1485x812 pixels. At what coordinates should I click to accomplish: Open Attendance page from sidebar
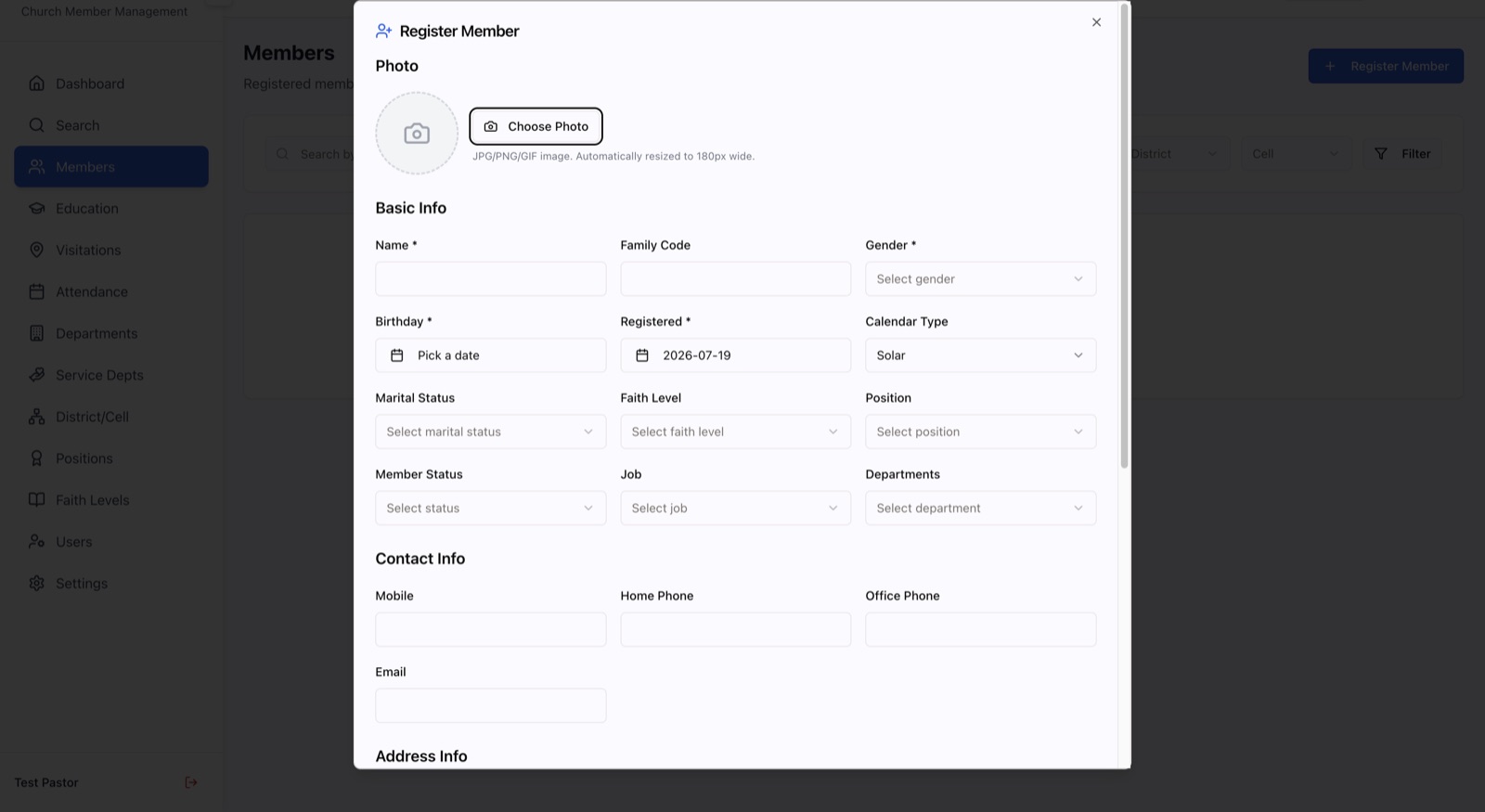(111, 291)
